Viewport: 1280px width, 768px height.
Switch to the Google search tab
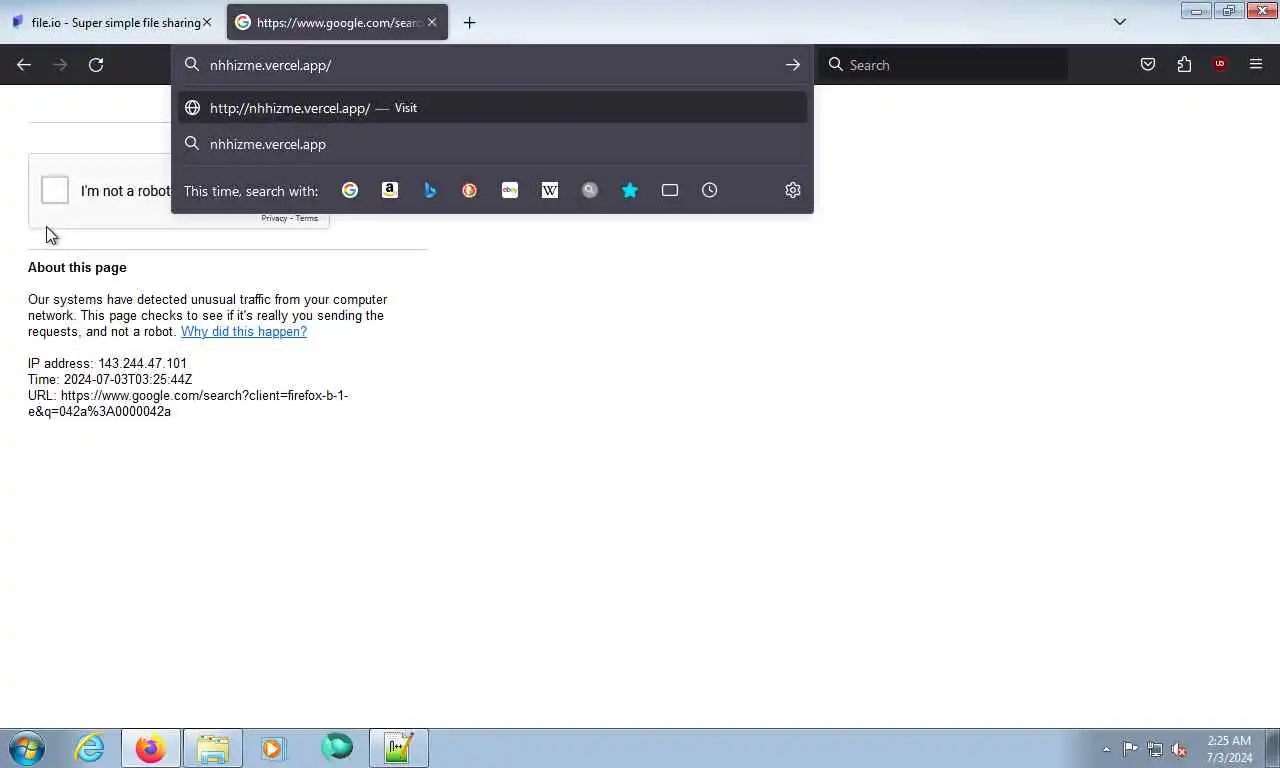point(337,22)
